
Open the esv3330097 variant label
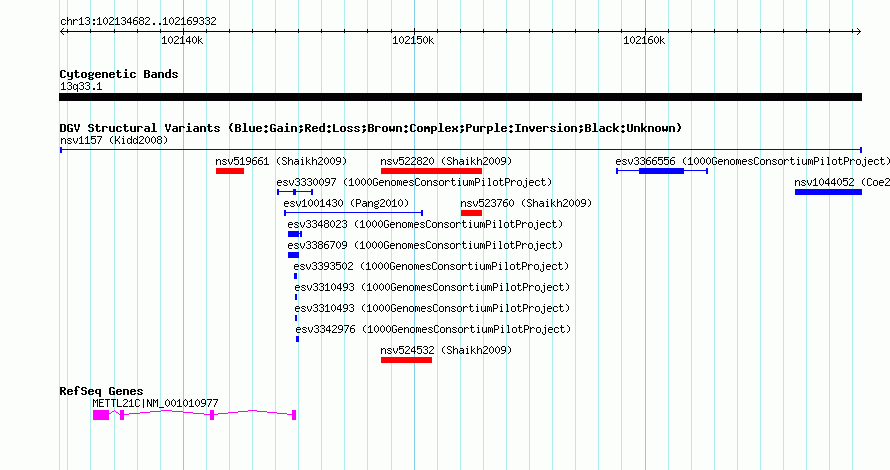coord(414,182)
